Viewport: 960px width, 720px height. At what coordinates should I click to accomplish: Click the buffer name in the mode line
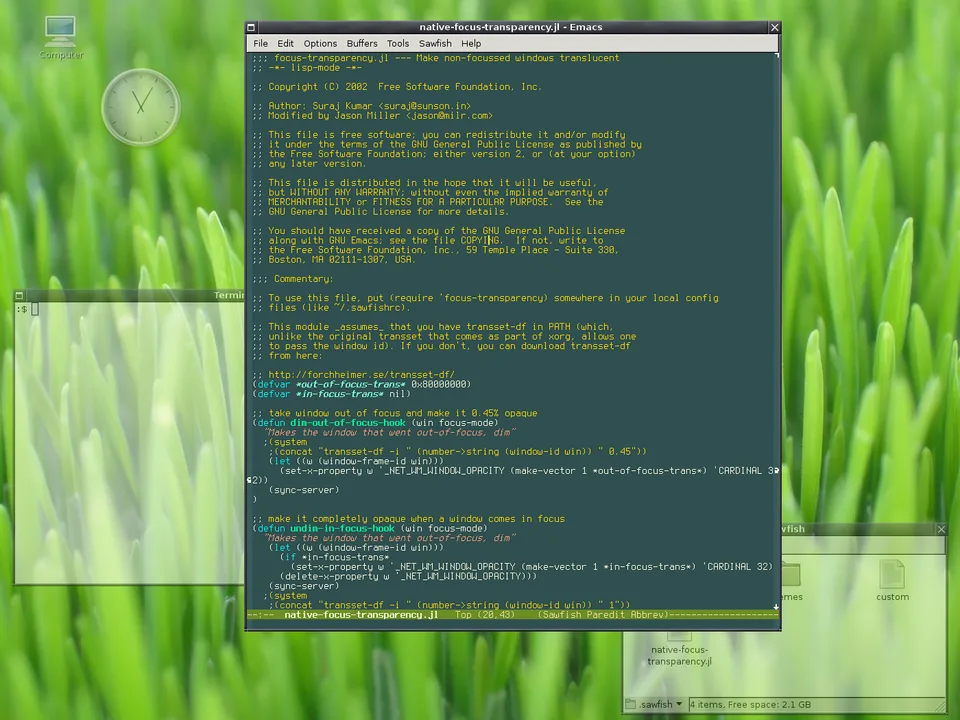pyautogui.click(x=361, y=615)
